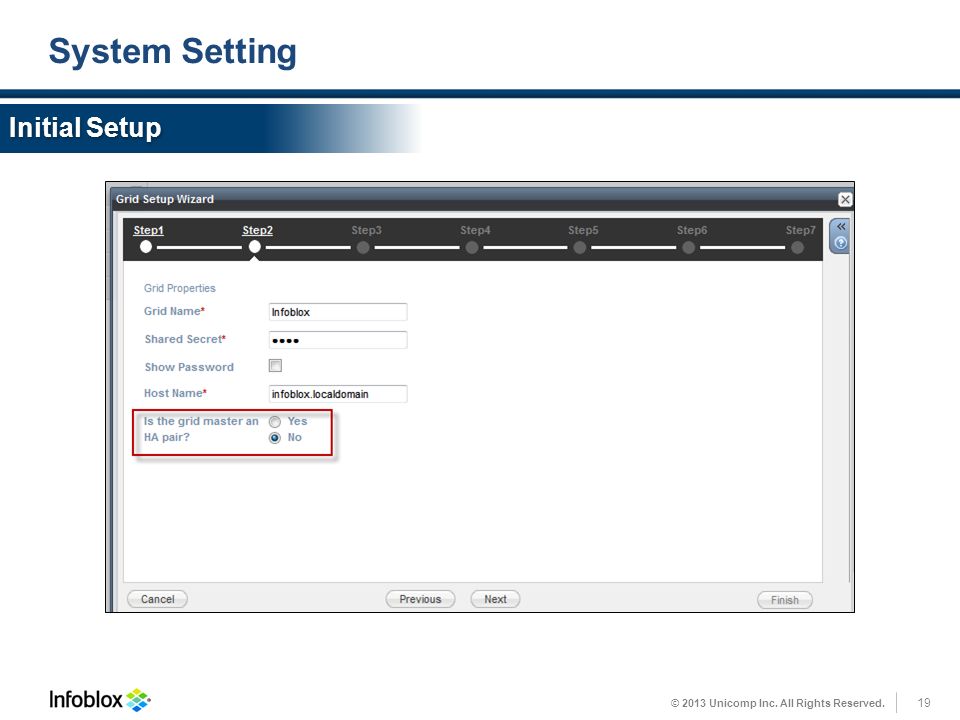Viewport: 960px width, 720px height.
Task: Click the Step6 progress circle
Action: 689,247
